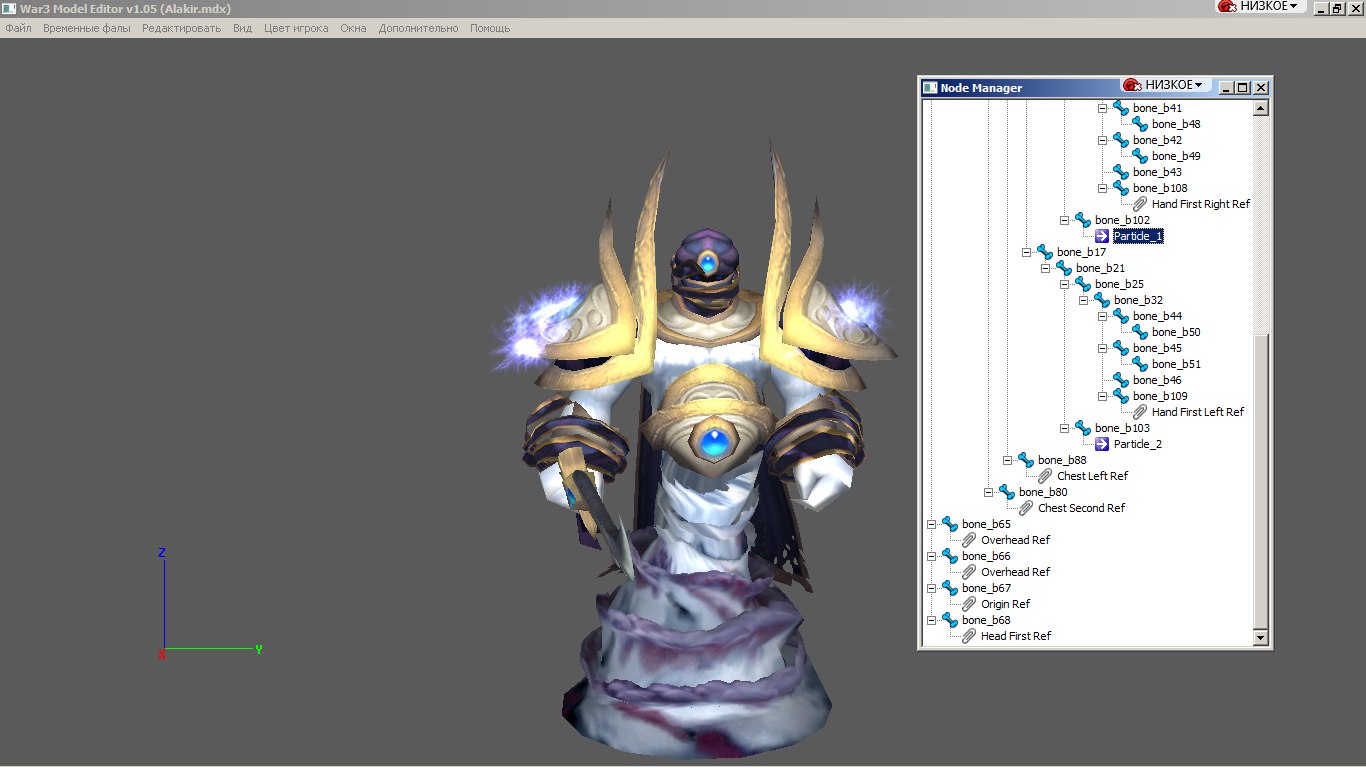Click the paperclip icon of Hand First Left Ref
This screenshot has height=768, width=1366.
point(1140,412)
